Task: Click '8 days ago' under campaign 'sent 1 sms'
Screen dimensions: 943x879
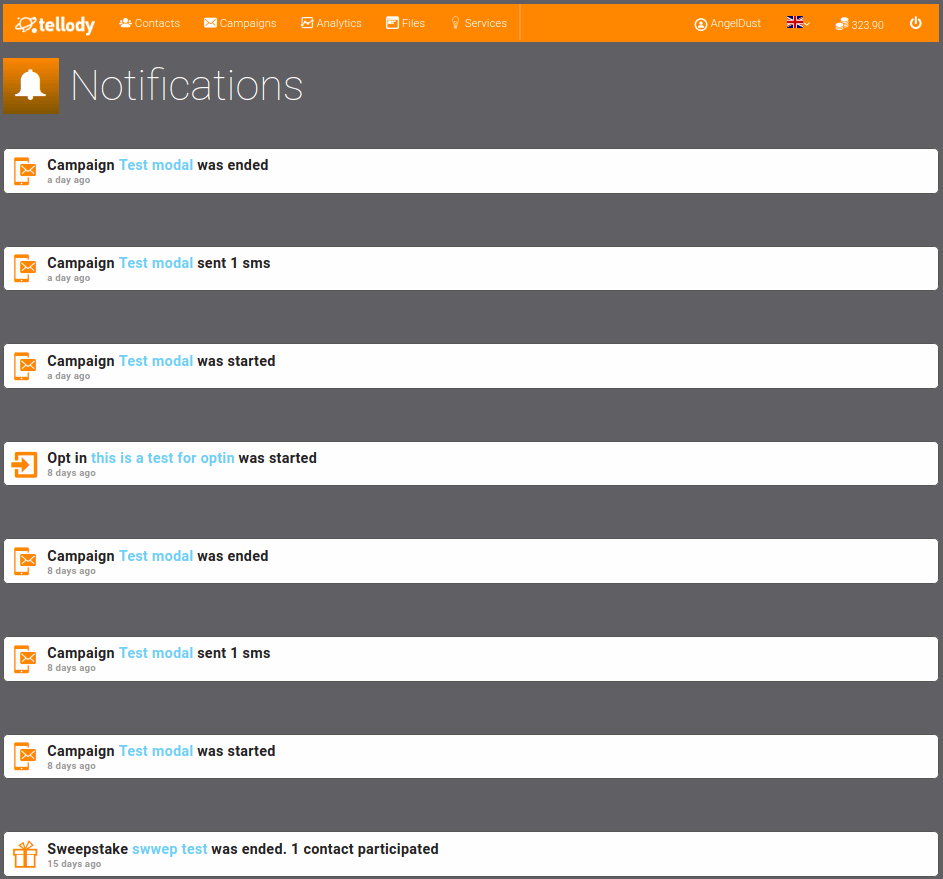Action: (x=72, y=668)
